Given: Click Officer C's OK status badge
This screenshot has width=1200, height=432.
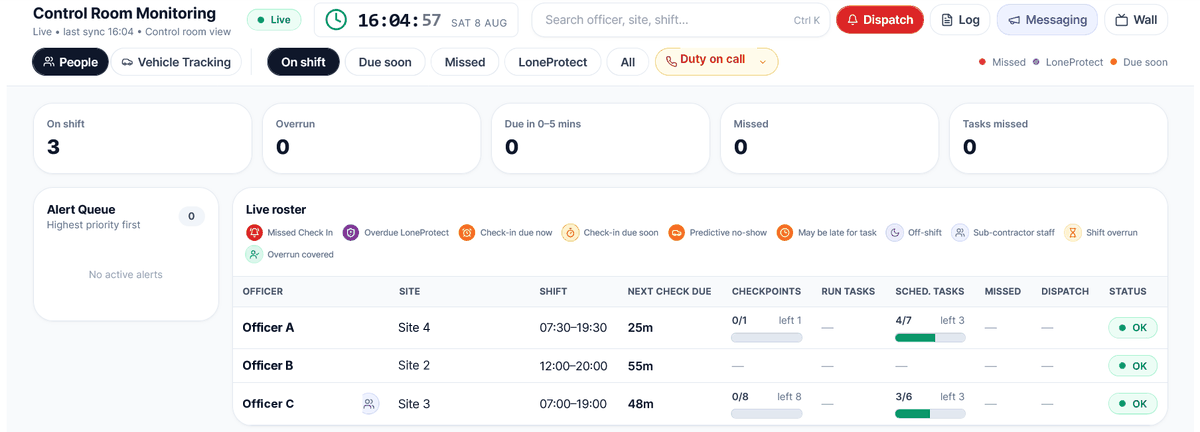Looking at the screenshot, I should pyautogui.click(x=1132, y=404).
